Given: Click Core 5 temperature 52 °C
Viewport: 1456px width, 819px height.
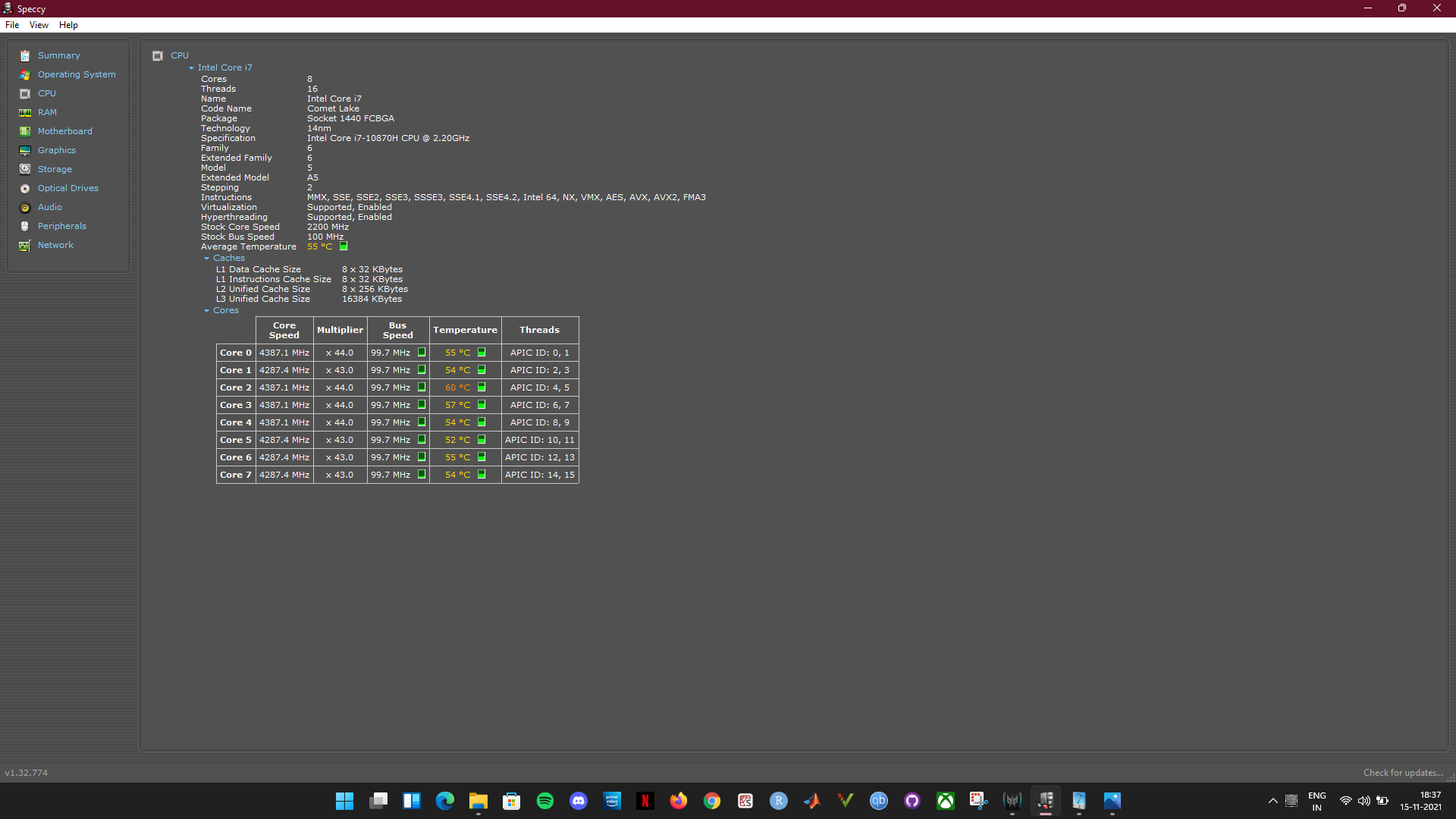Looking at the screenshot, I should (x=457, y=440).
